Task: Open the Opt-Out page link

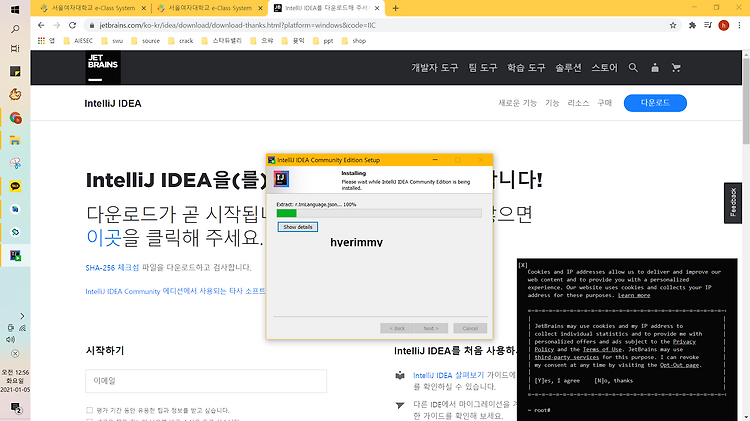Action: point(679,365)
